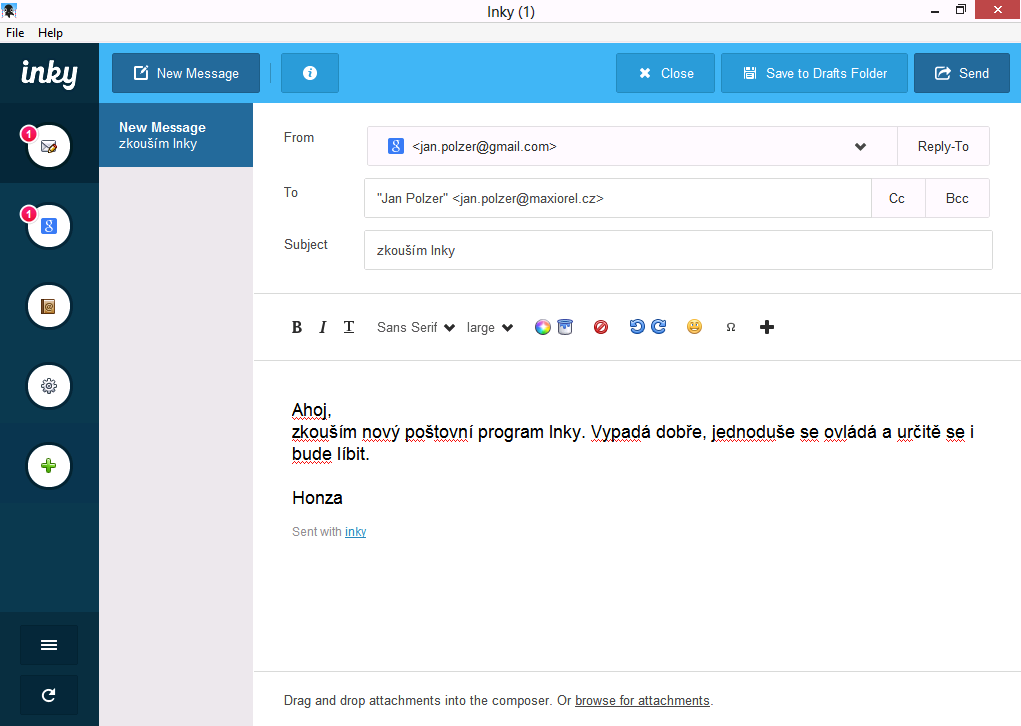This screenshot has width=1021, height=726.
Task: Redo the last edit
Action: [659, 327]
